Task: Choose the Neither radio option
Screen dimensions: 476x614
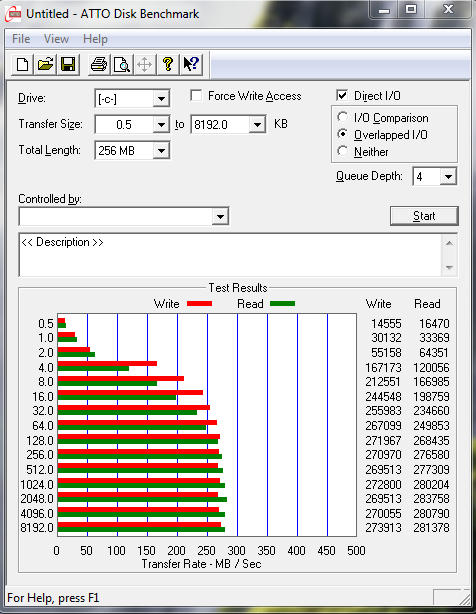Action: 343,151
